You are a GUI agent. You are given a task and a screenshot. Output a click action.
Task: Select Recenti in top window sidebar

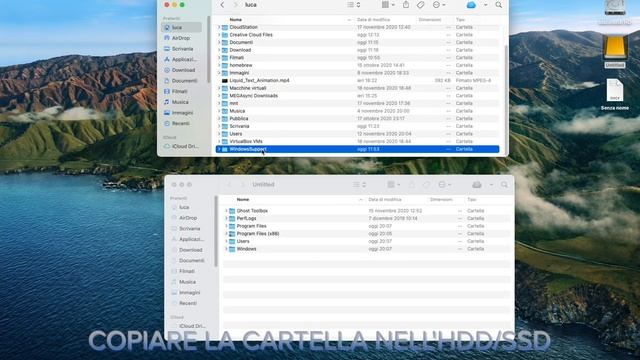point(181,123)
